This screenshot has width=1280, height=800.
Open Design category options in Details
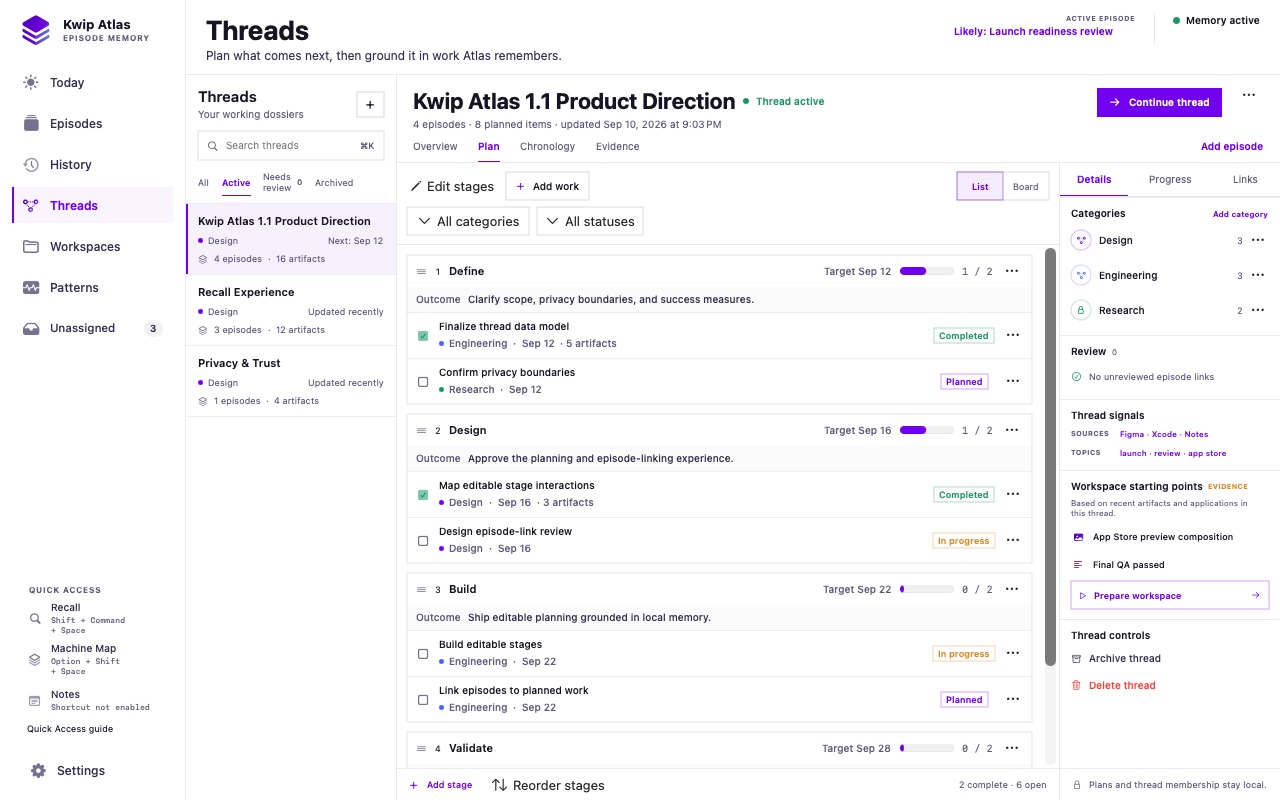1258,240
